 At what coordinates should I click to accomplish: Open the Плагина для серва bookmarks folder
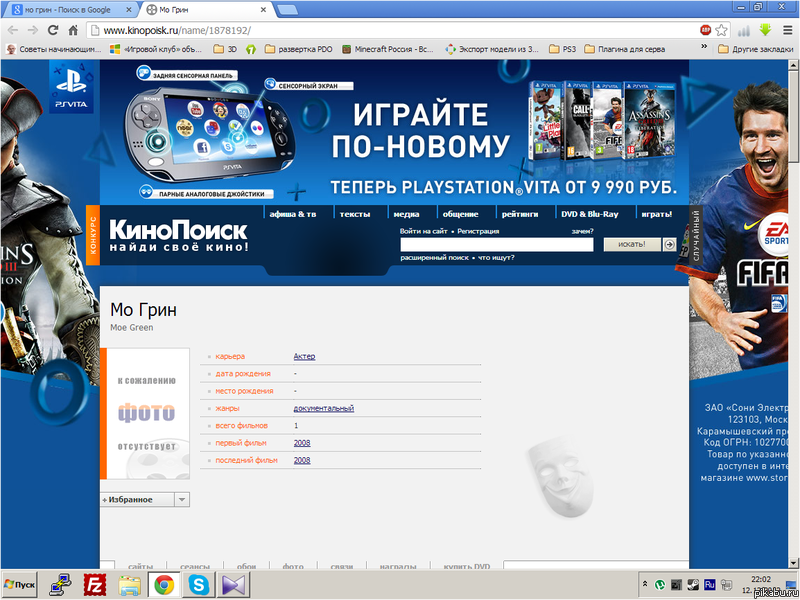[624, 49]
